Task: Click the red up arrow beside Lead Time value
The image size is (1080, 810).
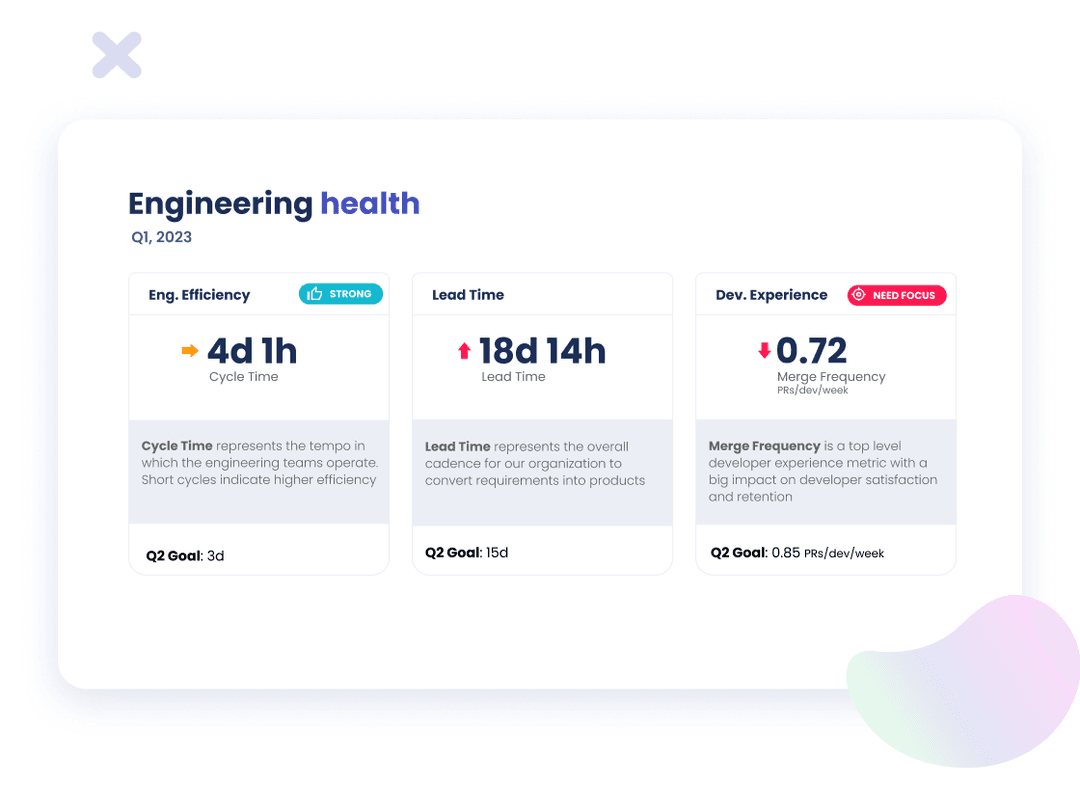Action: [464, 350]
